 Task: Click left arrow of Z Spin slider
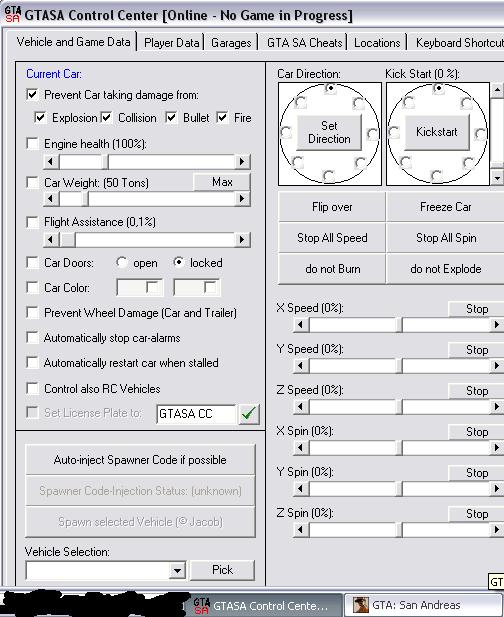coord(301,530)
